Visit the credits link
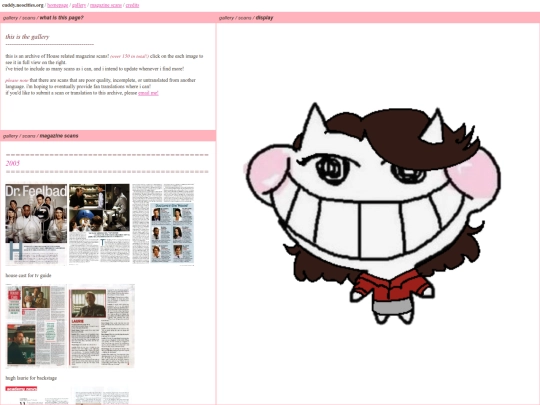This screenshot has width=540, height=405. tap(132, 5)
